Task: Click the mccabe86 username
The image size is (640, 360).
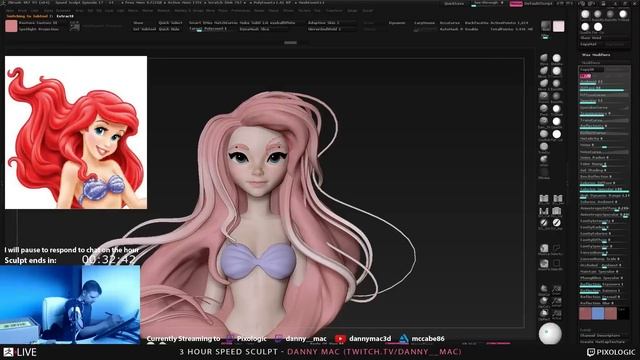Action: tap(428, 339)
